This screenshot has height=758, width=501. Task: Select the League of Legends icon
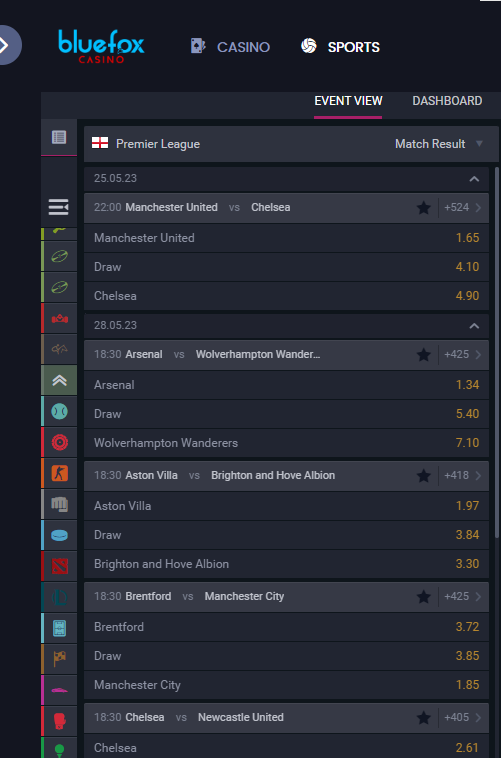59,597
